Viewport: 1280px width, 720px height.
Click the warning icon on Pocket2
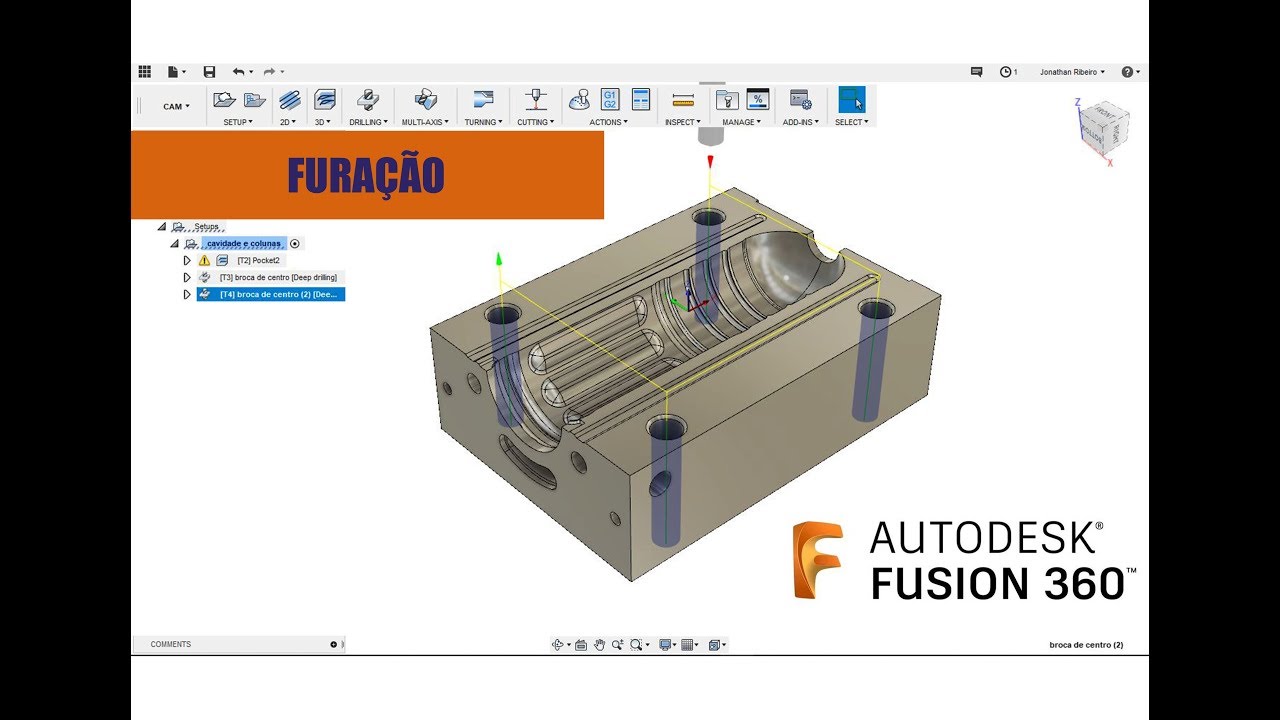[204, 260]
